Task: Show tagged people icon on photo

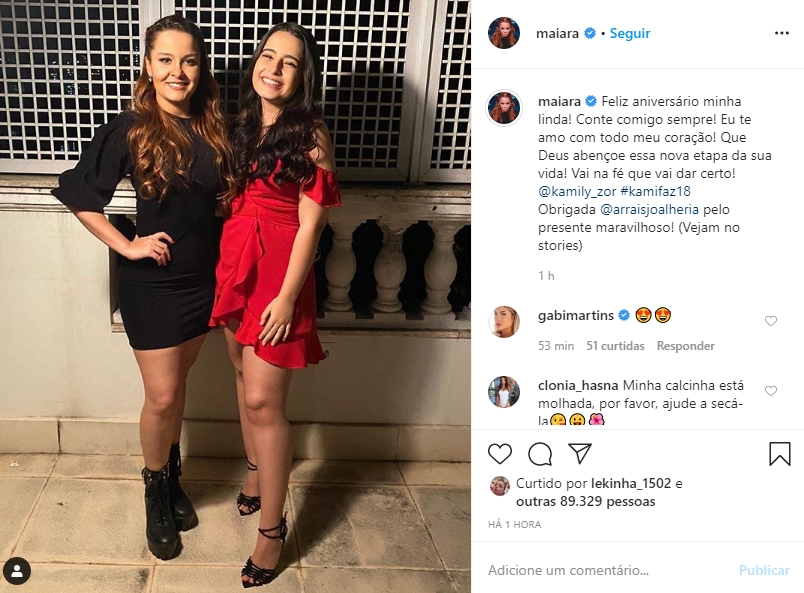Action: 17,571
